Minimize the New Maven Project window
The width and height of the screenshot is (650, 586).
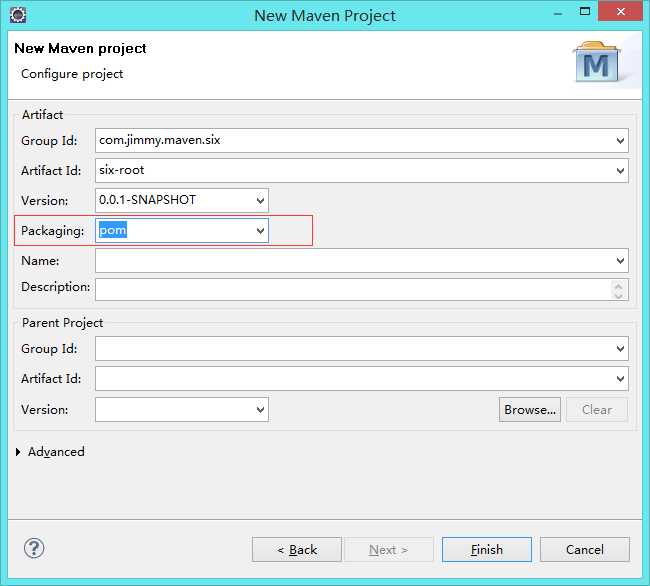(558, 13)
